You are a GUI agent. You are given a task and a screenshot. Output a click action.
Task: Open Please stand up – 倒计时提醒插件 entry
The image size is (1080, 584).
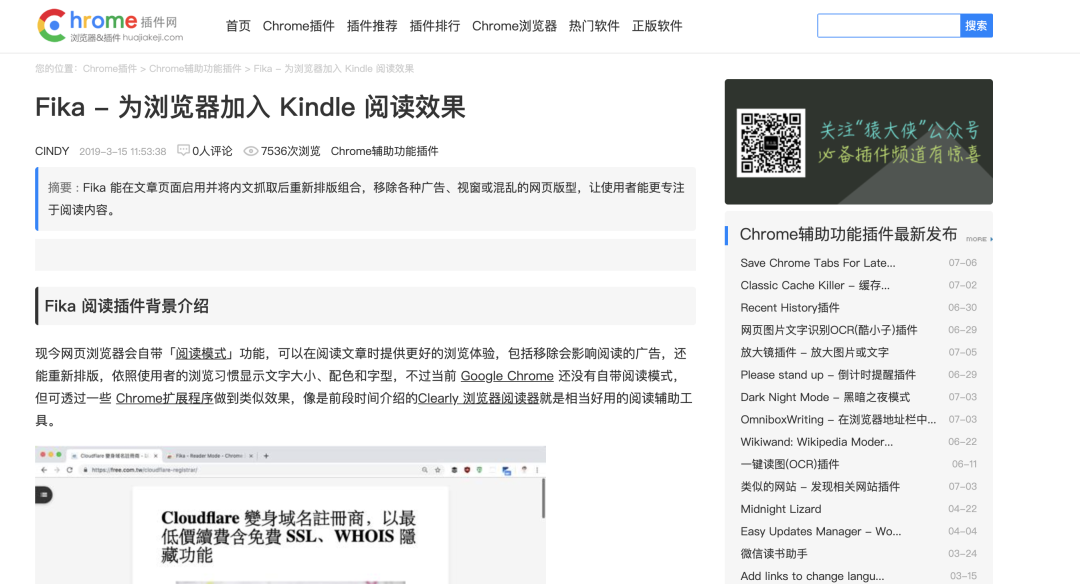828,375
